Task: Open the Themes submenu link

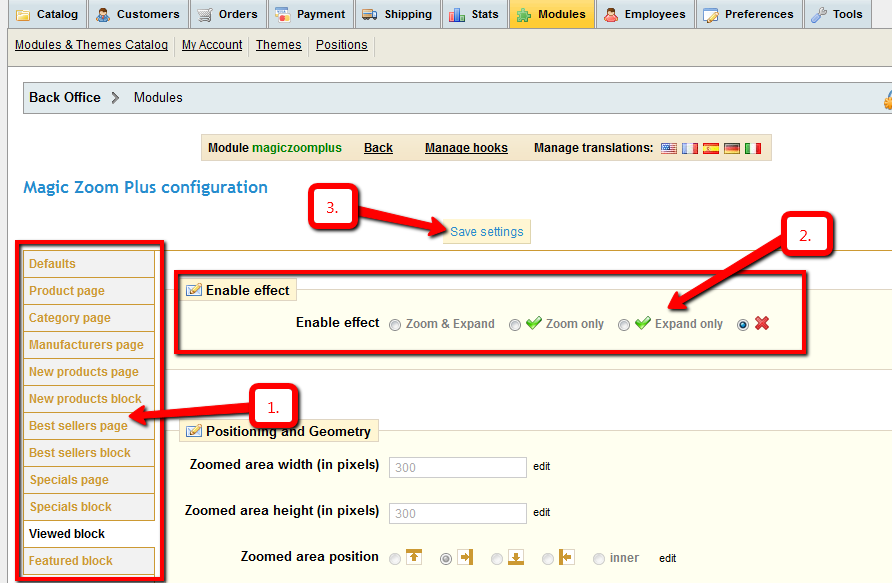Action: point(278,45)
